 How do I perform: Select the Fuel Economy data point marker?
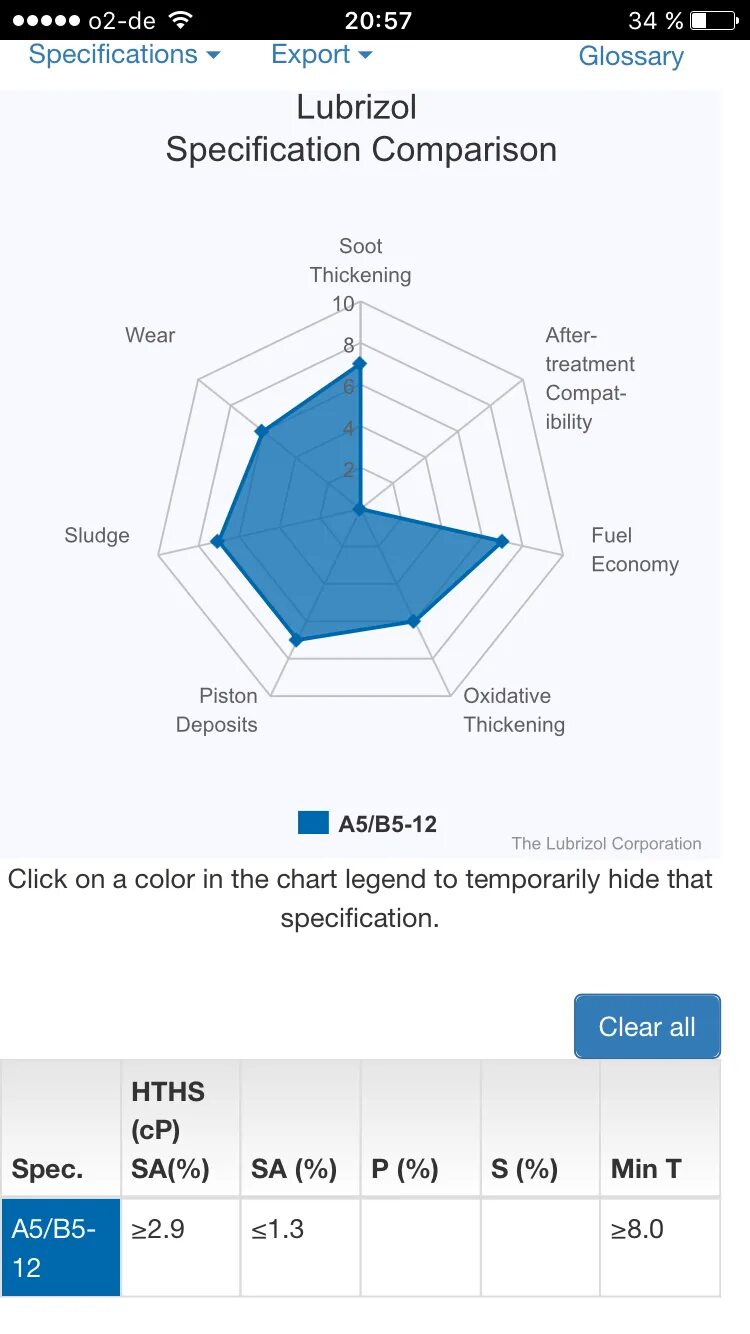(x=503, y=541)
